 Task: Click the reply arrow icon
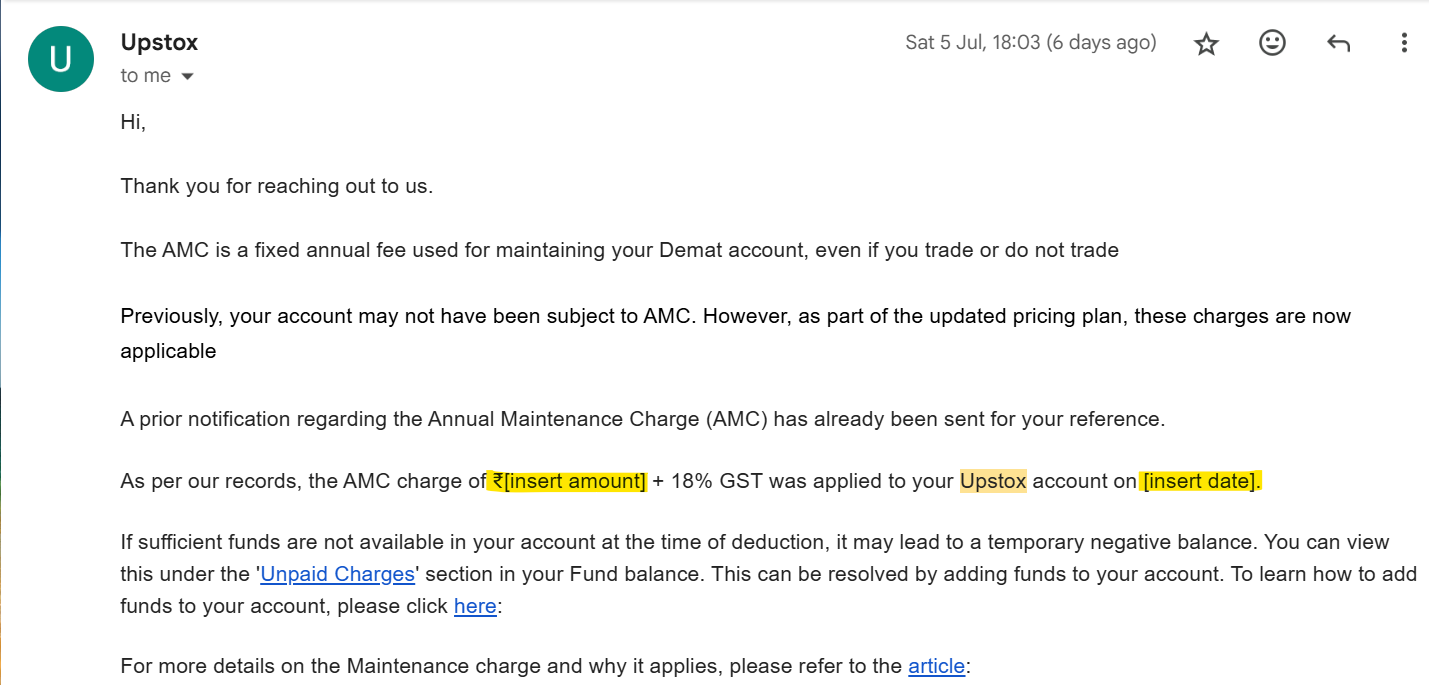[1338, 43]
